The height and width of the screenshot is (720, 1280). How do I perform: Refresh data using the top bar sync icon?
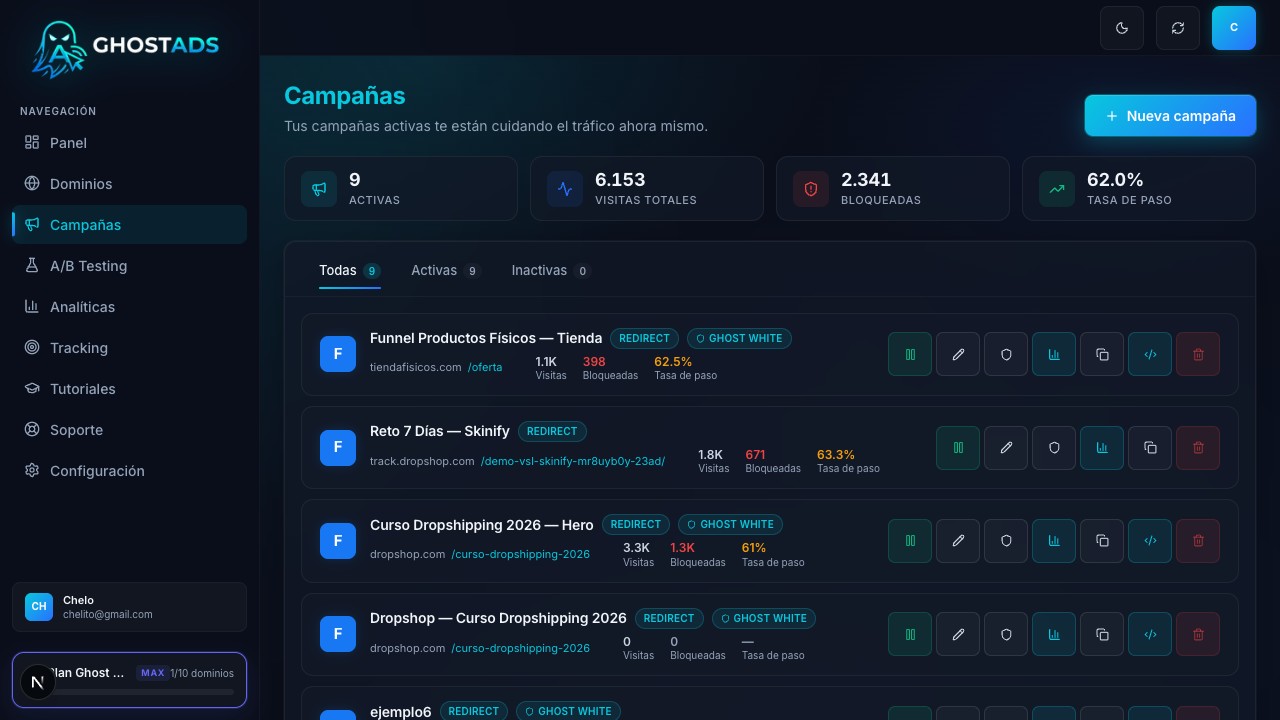pos(1178,28)
